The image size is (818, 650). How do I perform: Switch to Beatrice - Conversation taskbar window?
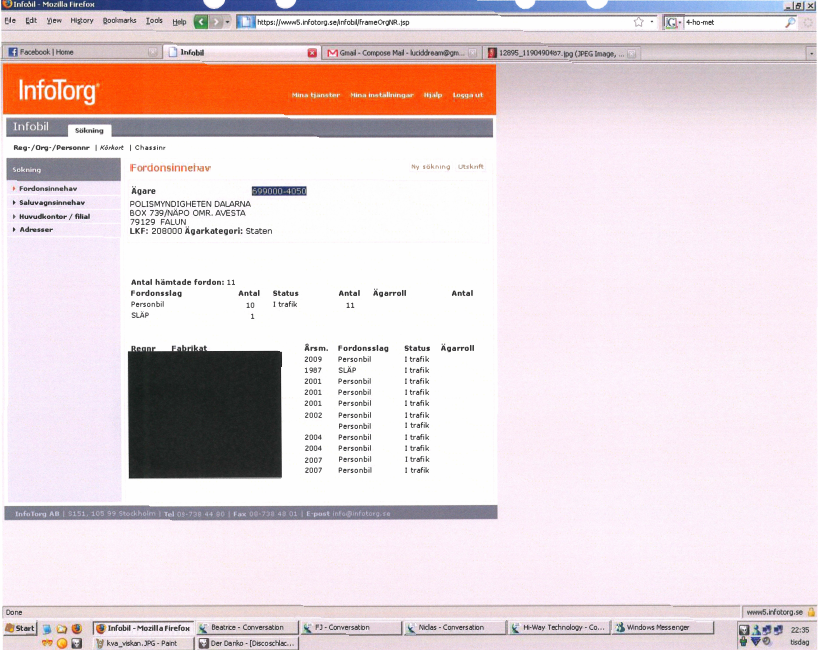pos(247,628)
